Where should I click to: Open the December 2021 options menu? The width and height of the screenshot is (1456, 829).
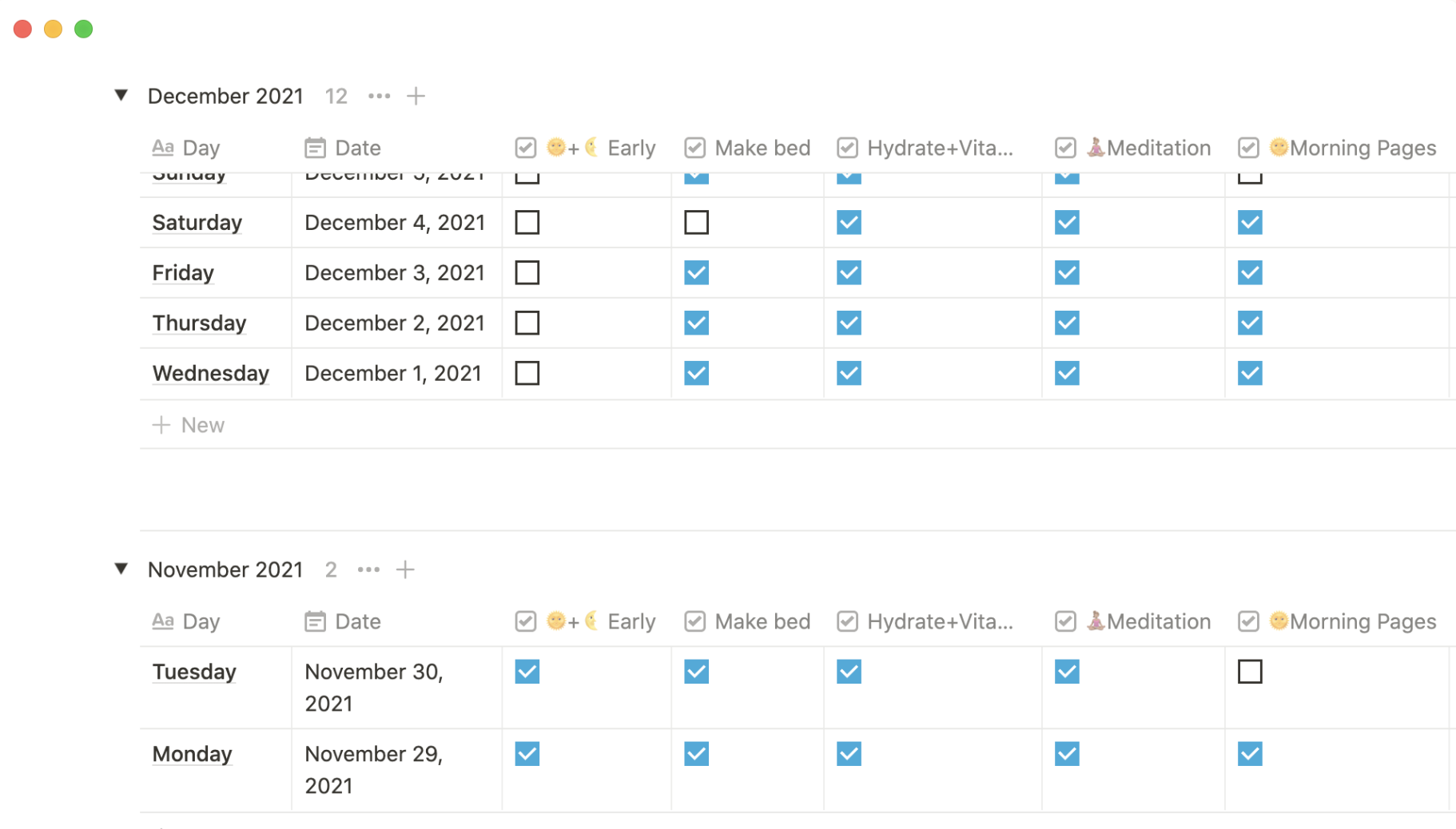(378, 95)
